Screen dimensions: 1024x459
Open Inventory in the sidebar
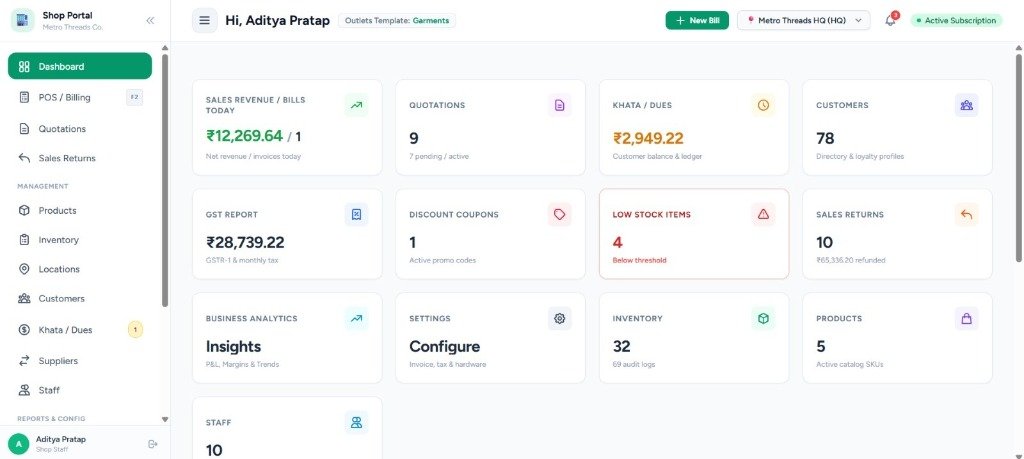click(x=80, y=240)
